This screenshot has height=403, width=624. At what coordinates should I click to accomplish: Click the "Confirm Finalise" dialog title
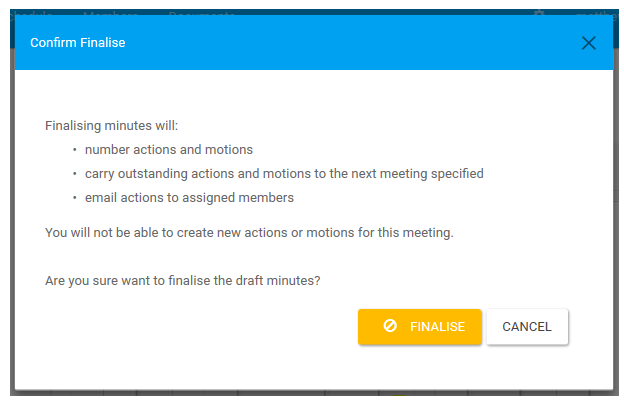click(x=78, y=43)
